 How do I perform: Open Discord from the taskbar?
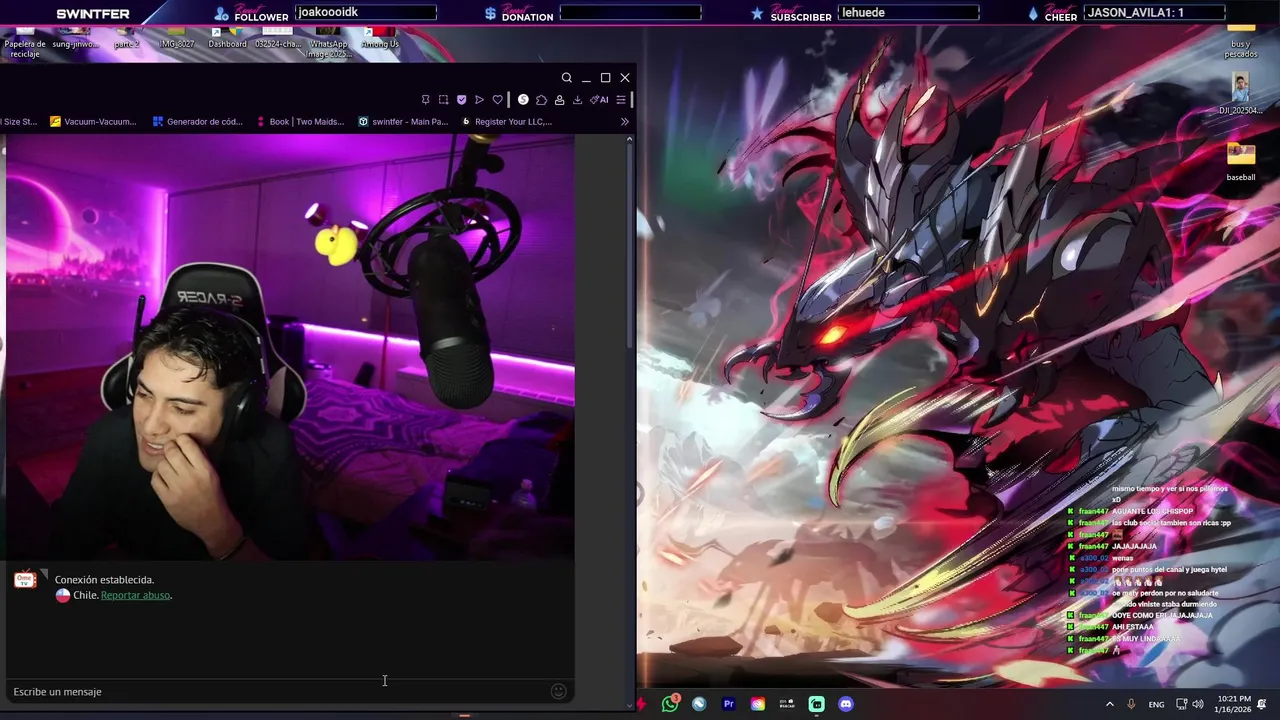coord(846,704)
